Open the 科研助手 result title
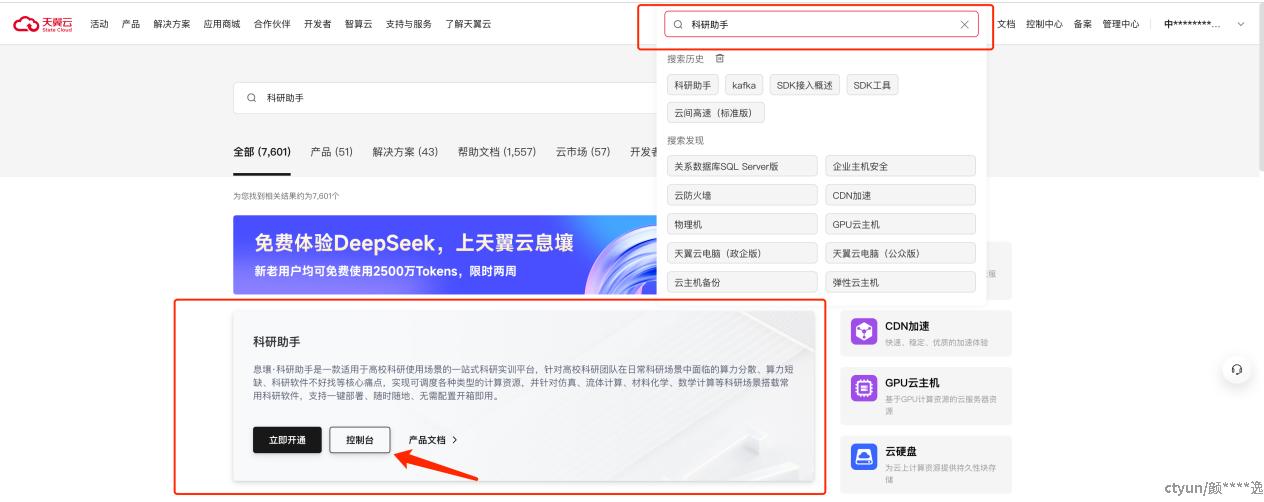This screenshot has height=502, width=1264. point(277,342)
